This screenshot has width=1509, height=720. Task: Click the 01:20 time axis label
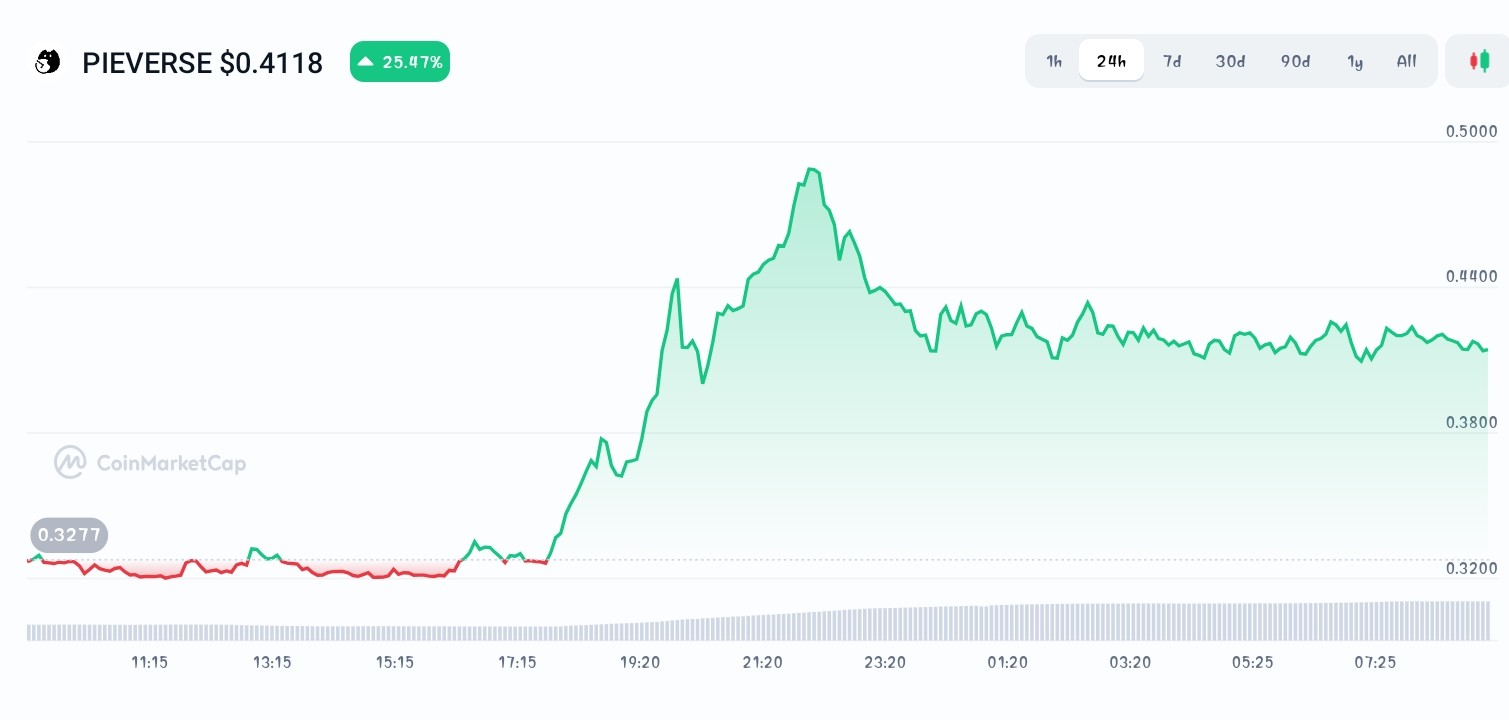coord(1007,662)
